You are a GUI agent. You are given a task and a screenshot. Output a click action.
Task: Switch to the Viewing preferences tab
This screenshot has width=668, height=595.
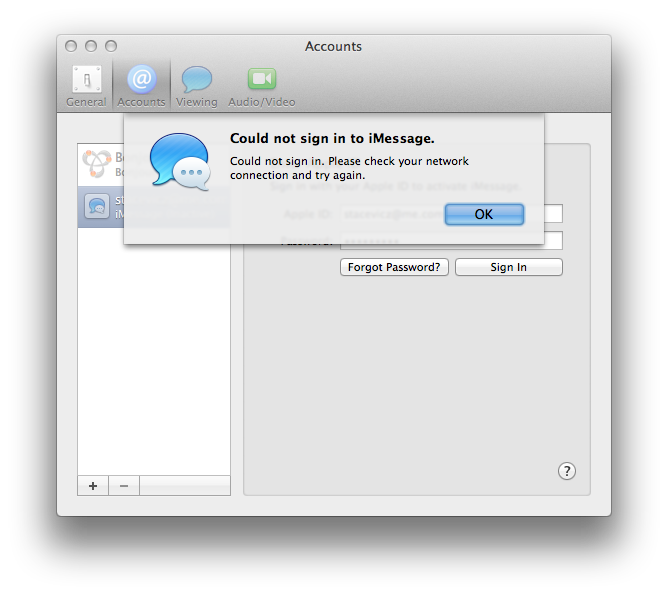196,86
